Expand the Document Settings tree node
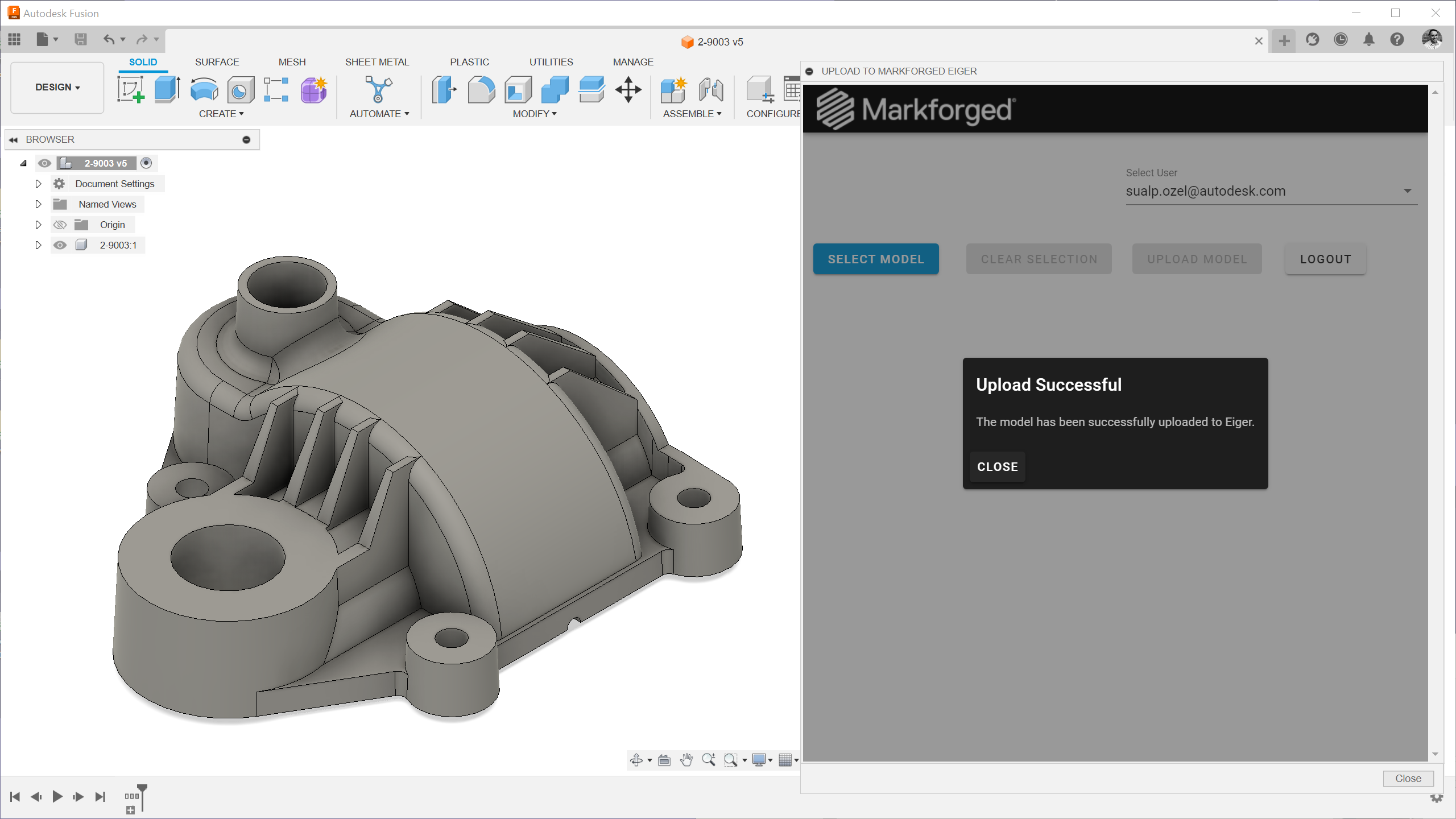Image resolution: width=1456 pixels, height=819 pixels. point(38,184)
